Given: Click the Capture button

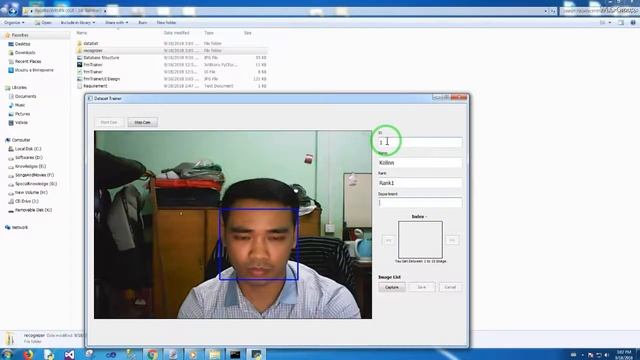Looking at the screenshot, I should pyautogui.click(x=392, y=287).
